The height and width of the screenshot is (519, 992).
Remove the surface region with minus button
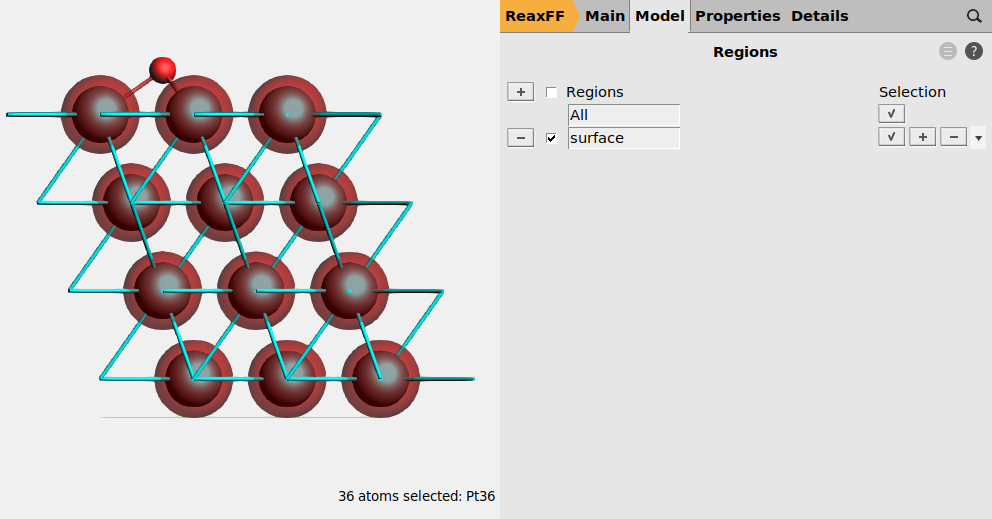tap(520, 138)
